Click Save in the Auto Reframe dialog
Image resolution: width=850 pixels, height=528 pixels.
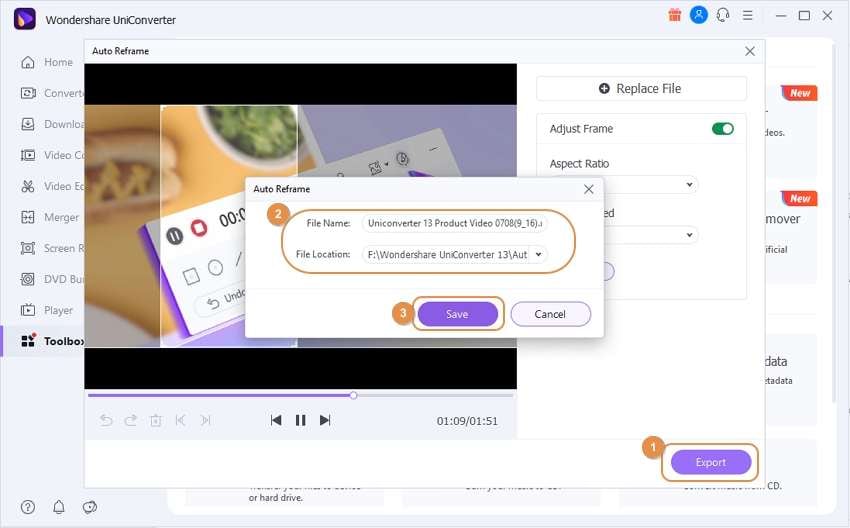458,314
